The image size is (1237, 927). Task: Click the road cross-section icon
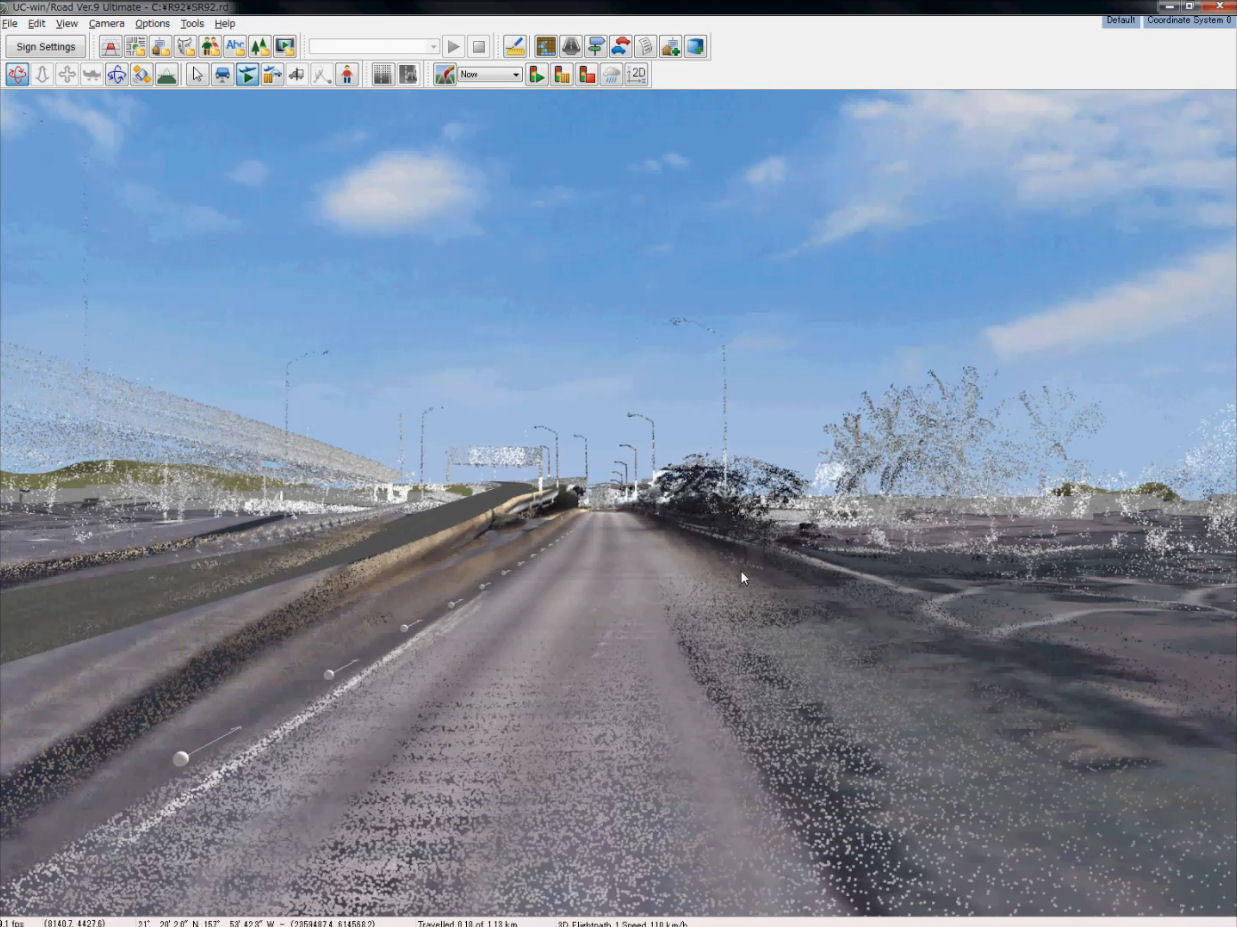(x=571, y=47)
